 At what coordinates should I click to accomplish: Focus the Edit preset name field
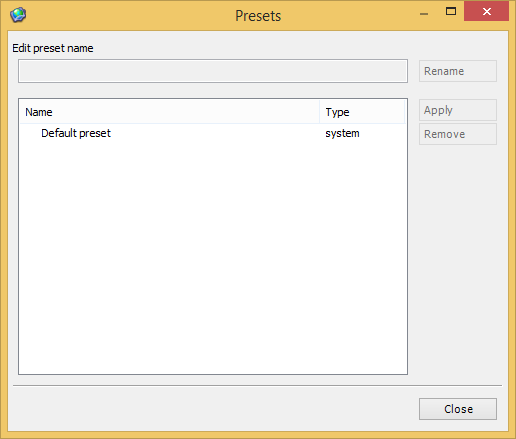(213, 71)
